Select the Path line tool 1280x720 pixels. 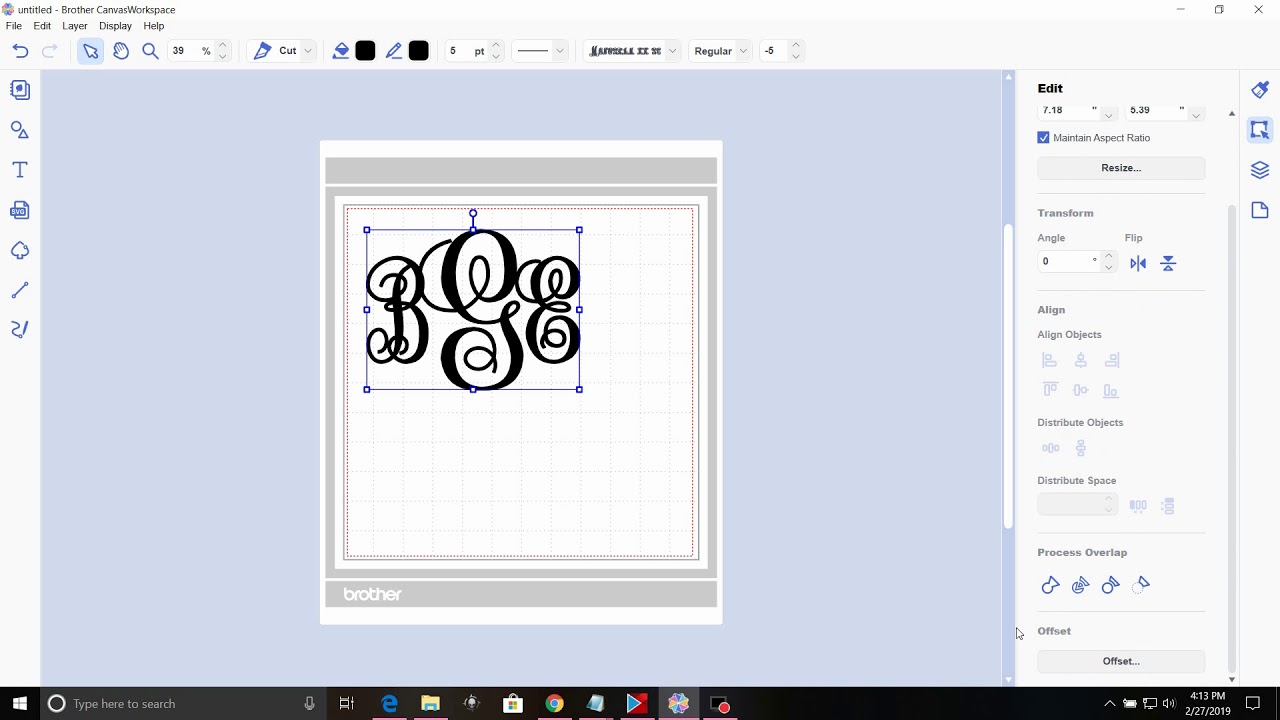click(x=20, y=290)
